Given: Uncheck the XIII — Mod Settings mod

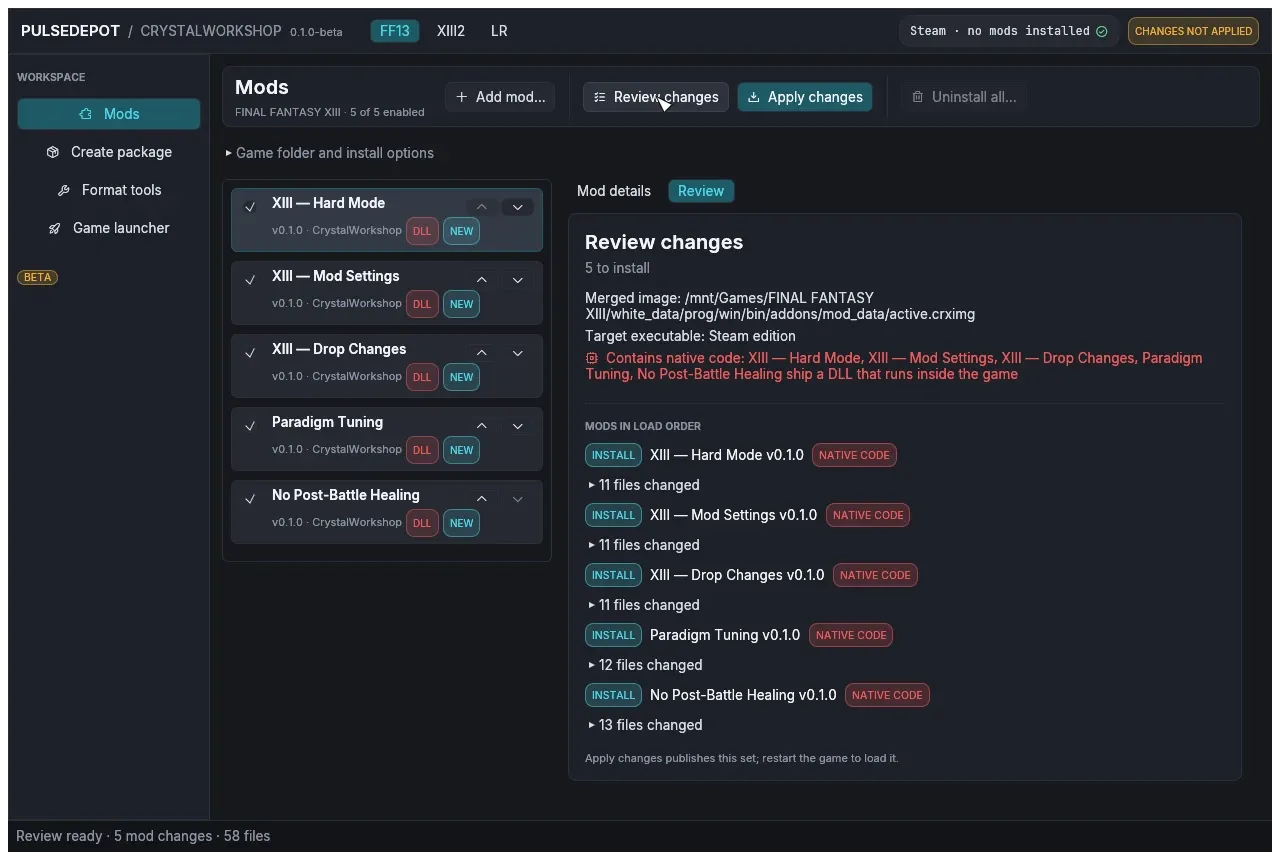Looking at the screenshot, I should click(x=250, y=280).
